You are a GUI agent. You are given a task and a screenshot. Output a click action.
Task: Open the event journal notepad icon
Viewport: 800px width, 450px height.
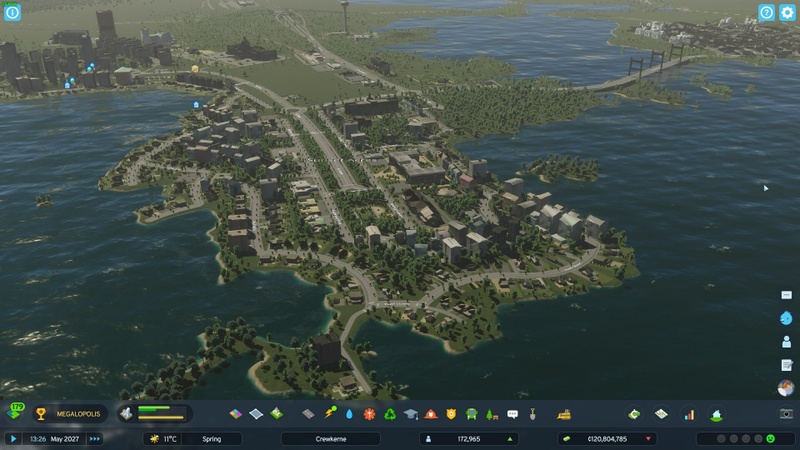point(786,365)
